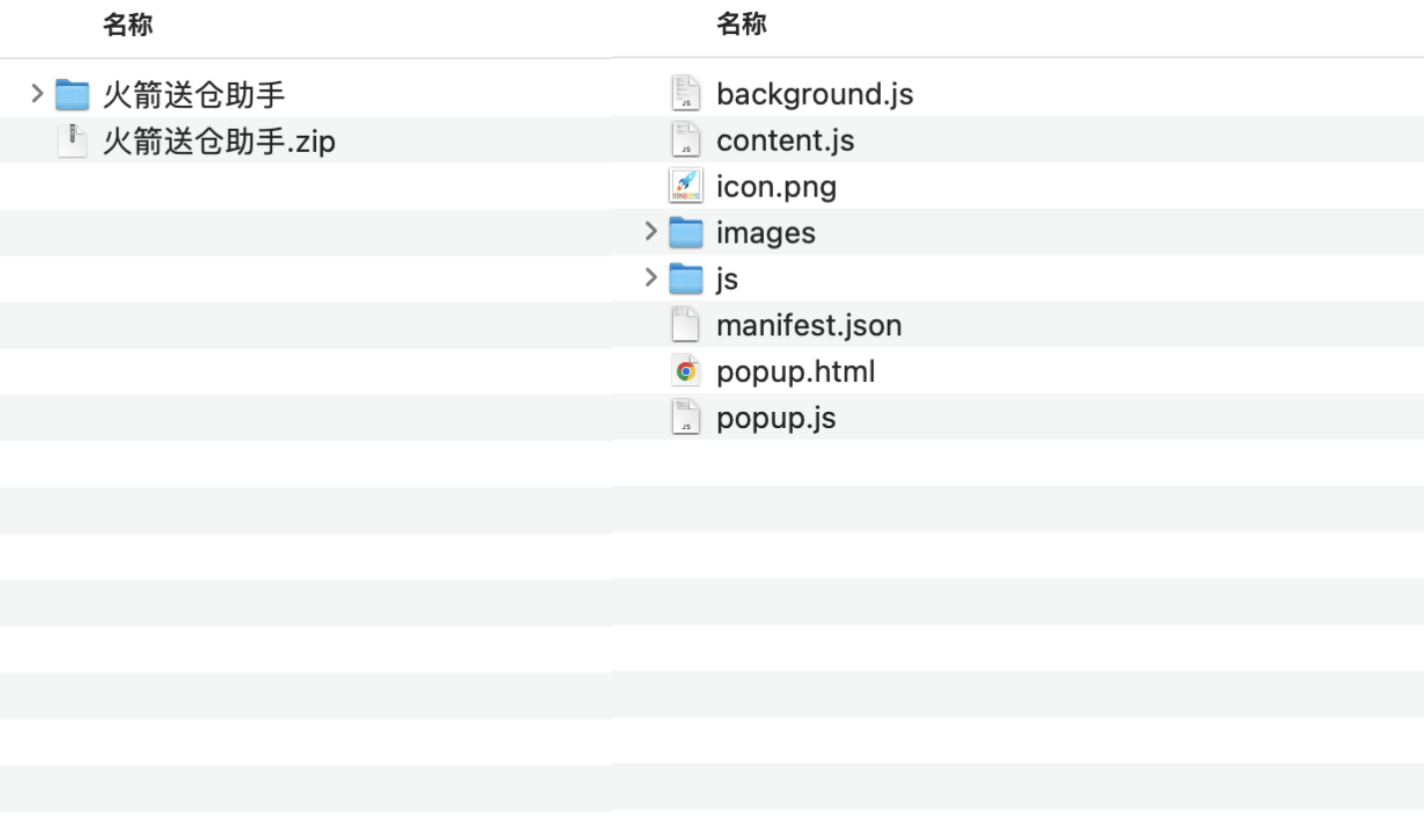Click the background.js file icon

685,94
